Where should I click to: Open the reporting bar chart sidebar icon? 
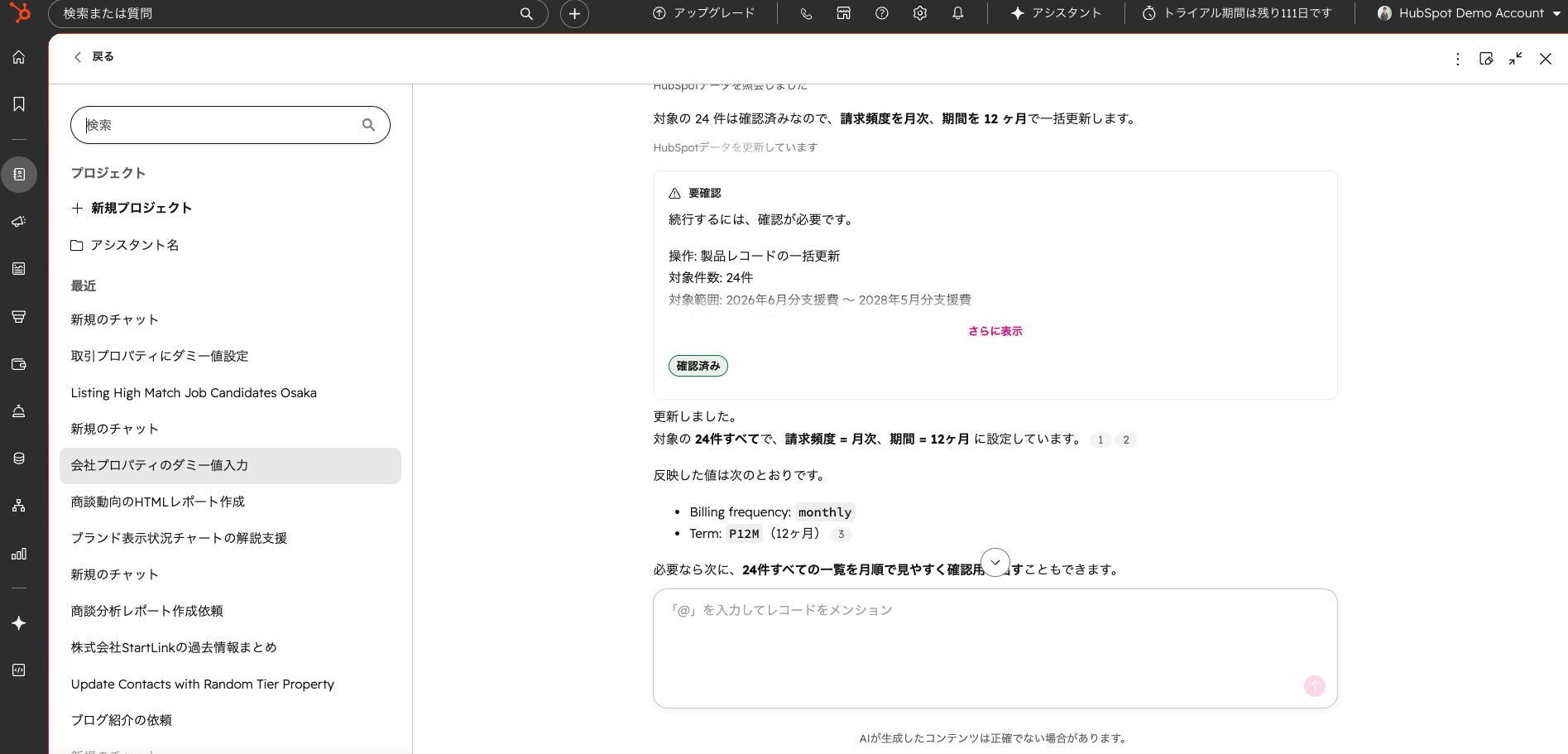pos(19,554)
